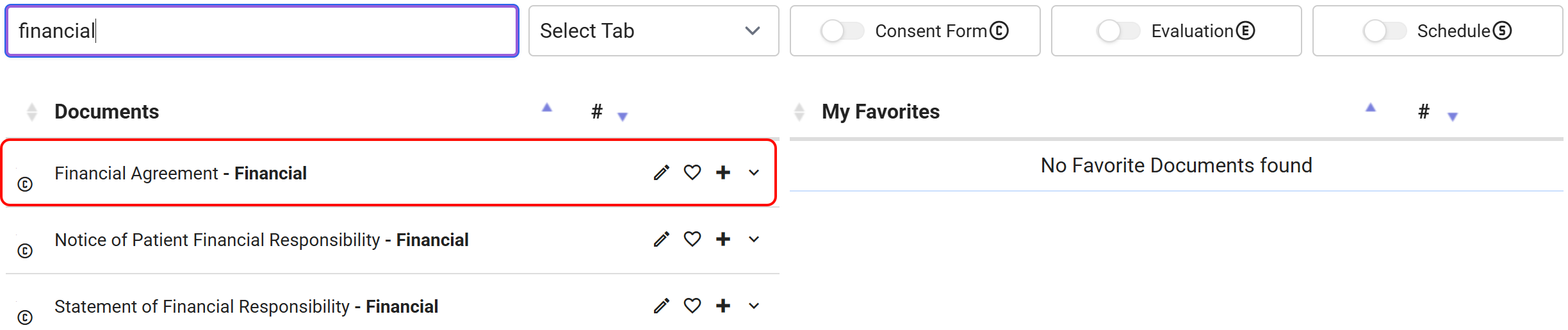Turn on the Schedule filter switch
The width and height of the screenshot is (1568, 330).
pyautogui.click(x=1384, y=31)
